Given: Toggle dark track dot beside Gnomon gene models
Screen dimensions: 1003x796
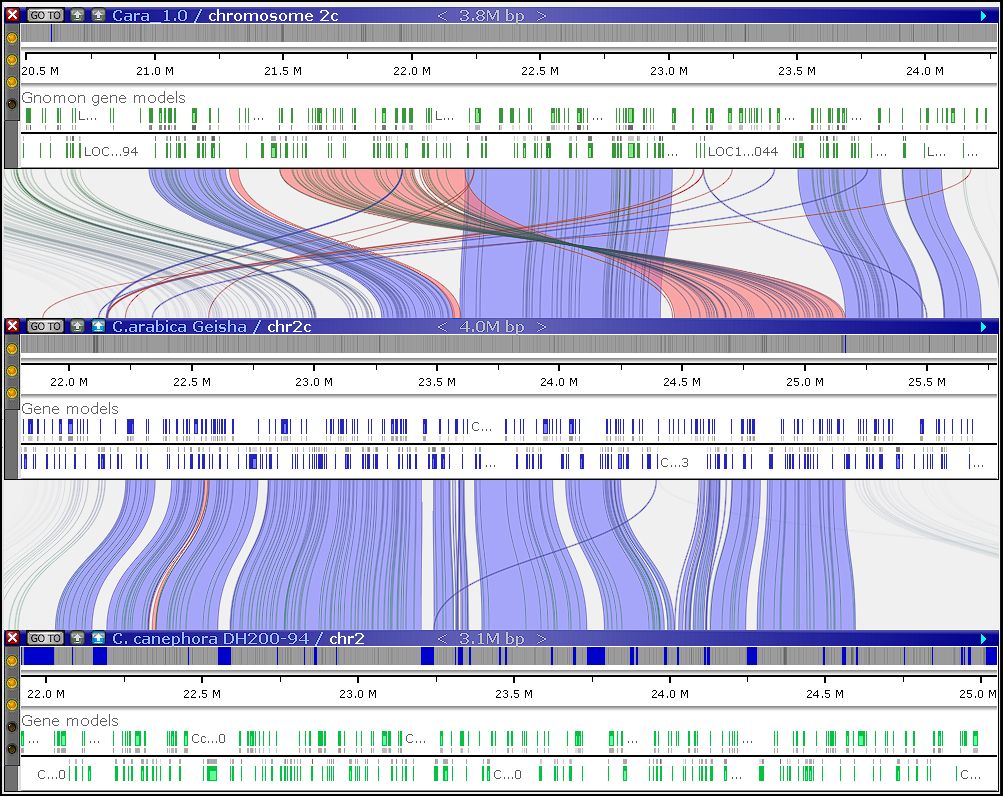Looking at the screenshot, I should coord(12,104).
